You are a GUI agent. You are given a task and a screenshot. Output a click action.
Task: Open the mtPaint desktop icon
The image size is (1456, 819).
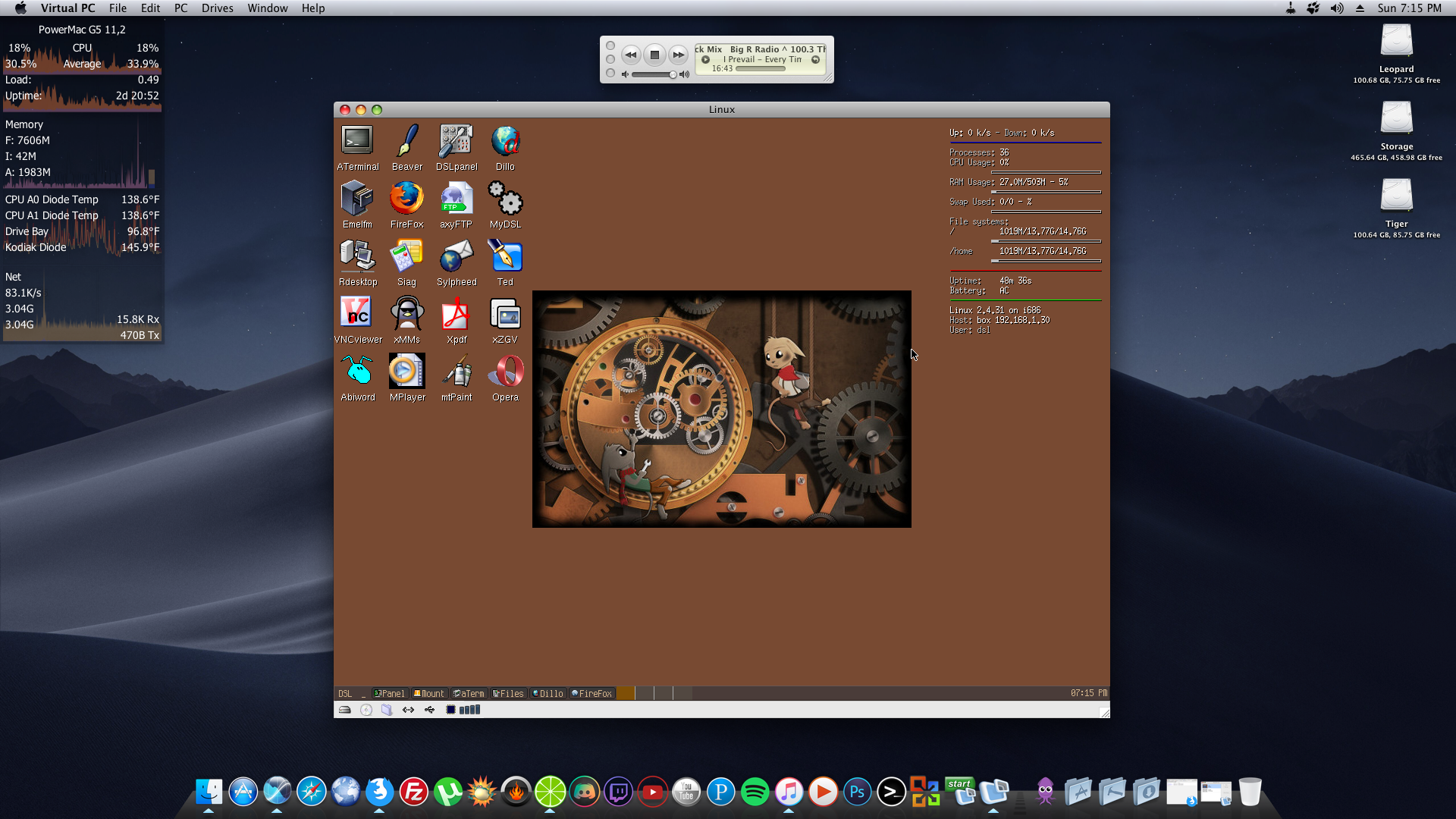456,372
